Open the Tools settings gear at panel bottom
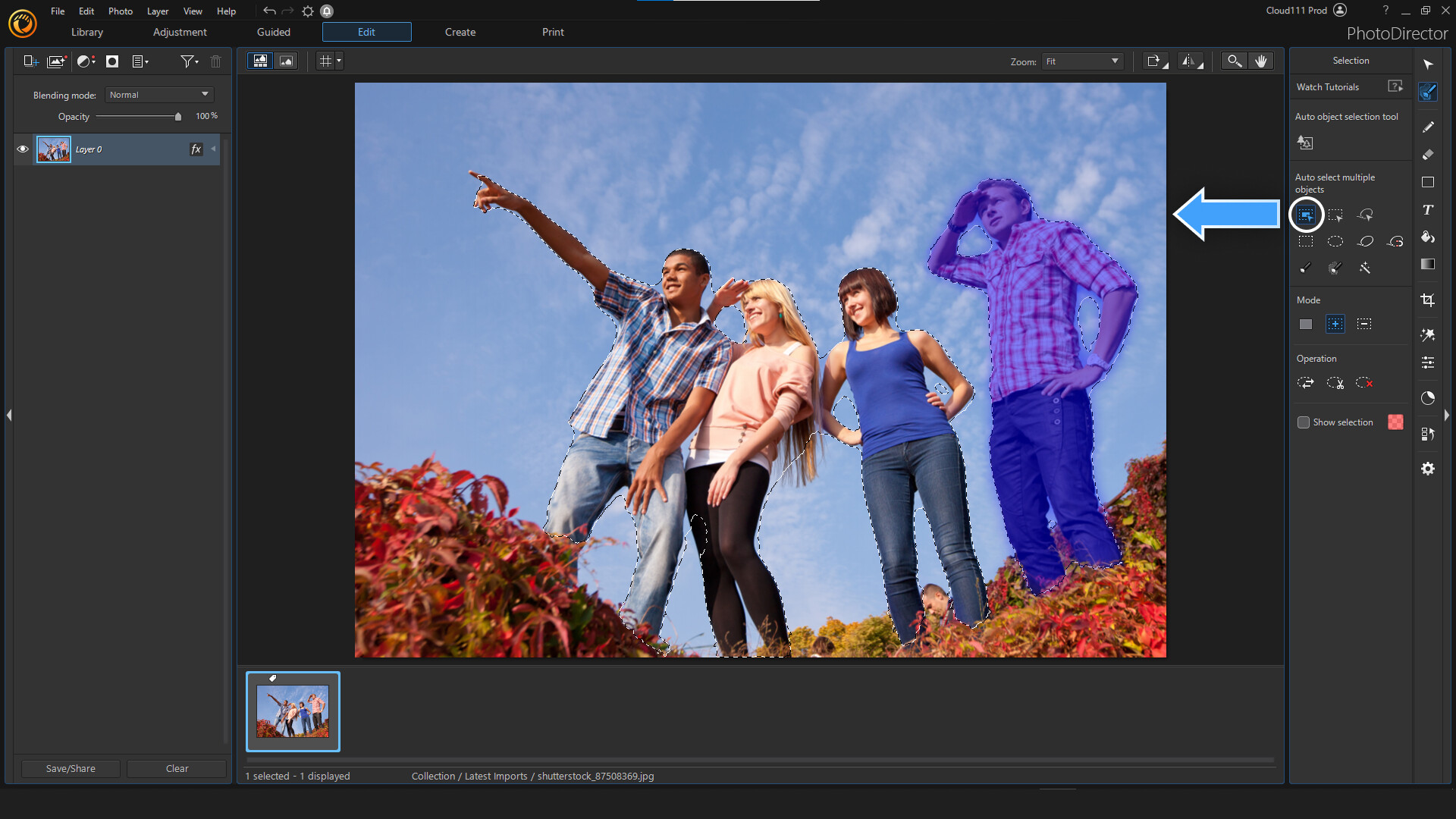The image size is (1456, 819). click(x=1429, y=469)
